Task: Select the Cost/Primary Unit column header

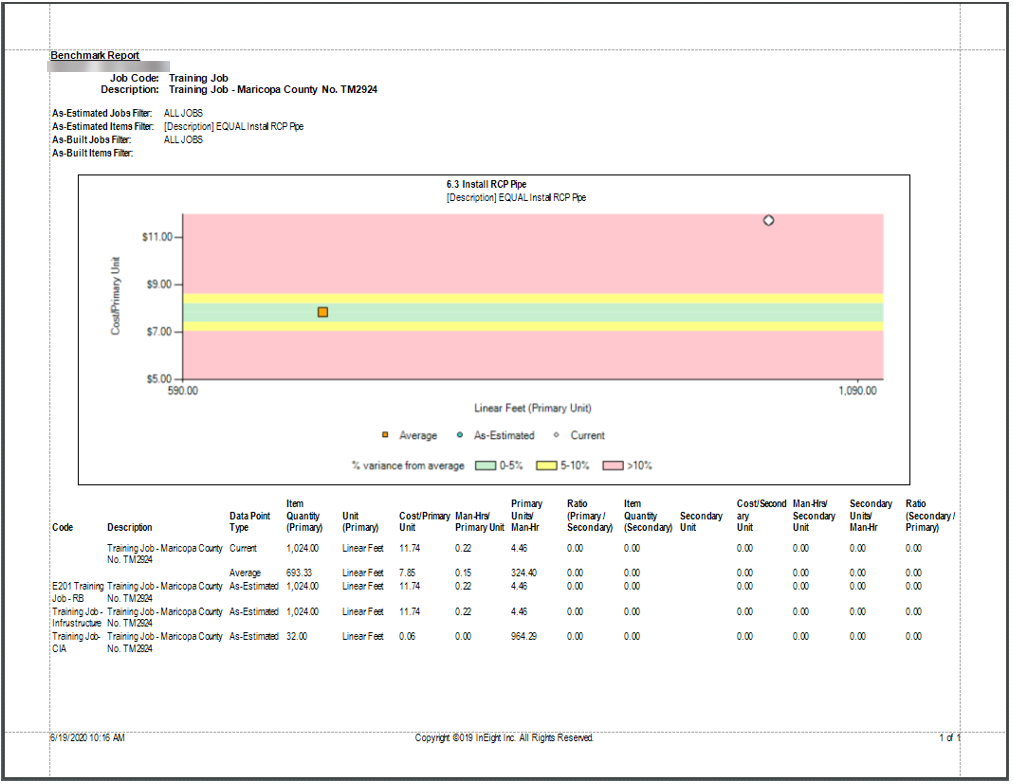Action: point(424,521)
